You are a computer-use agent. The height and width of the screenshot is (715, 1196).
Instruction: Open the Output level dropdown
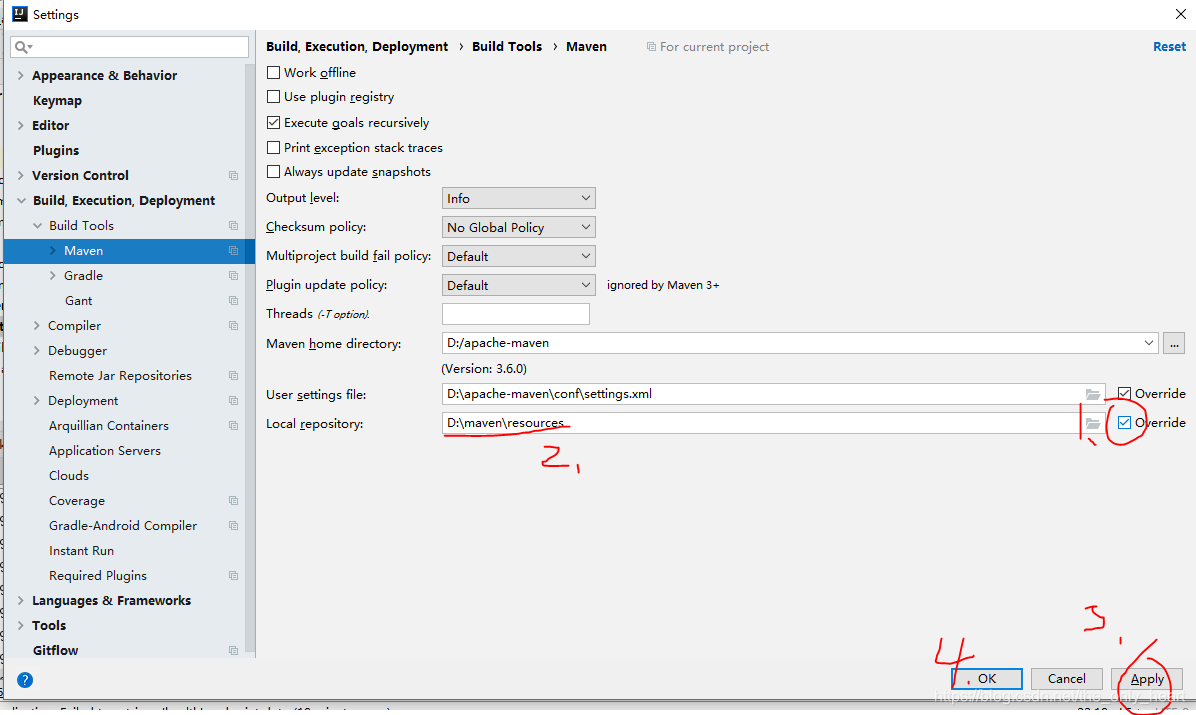click(x=519, y=198)
